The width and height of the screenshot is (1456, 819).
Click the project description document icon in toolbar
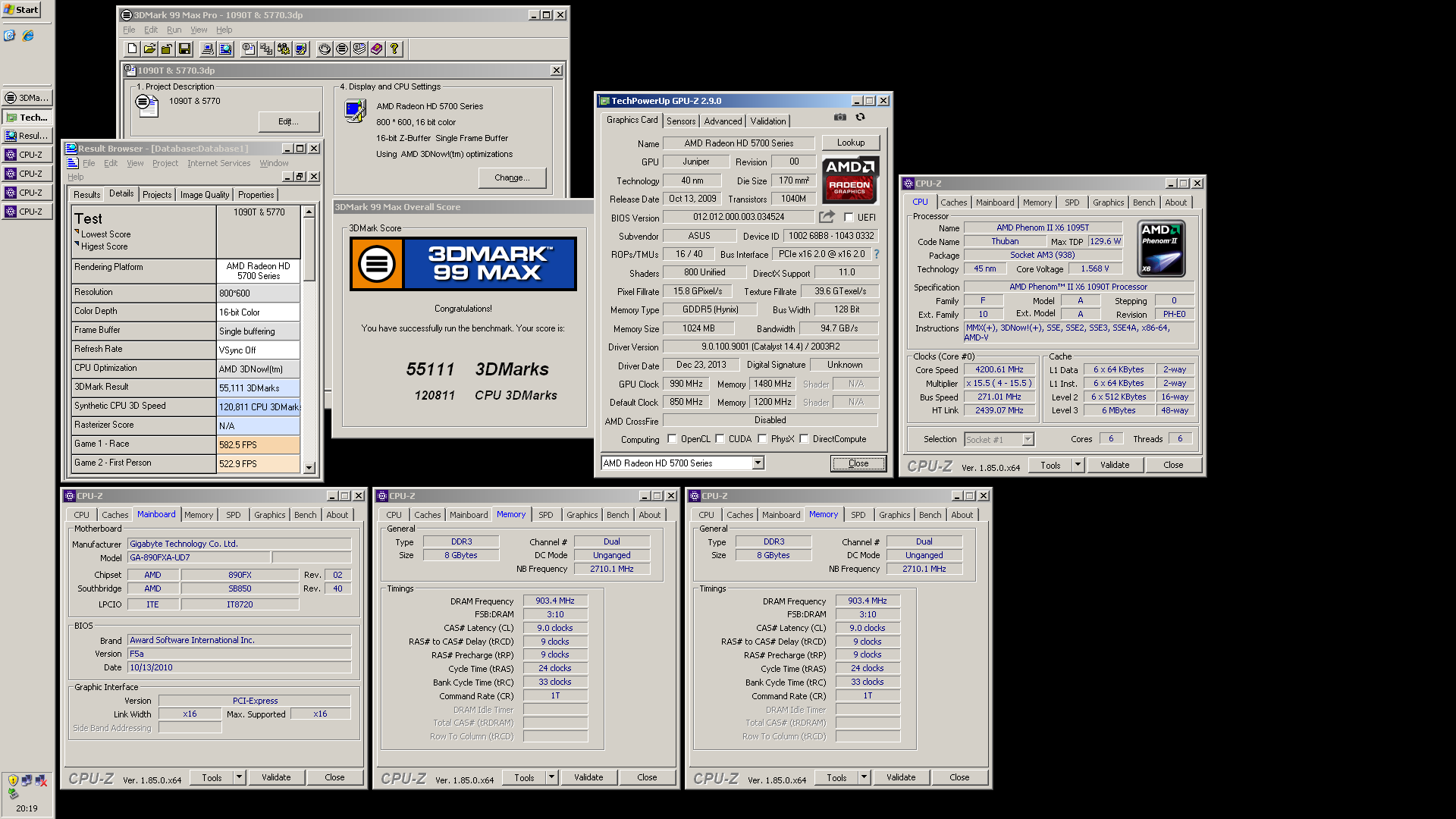tap(249, 49)
